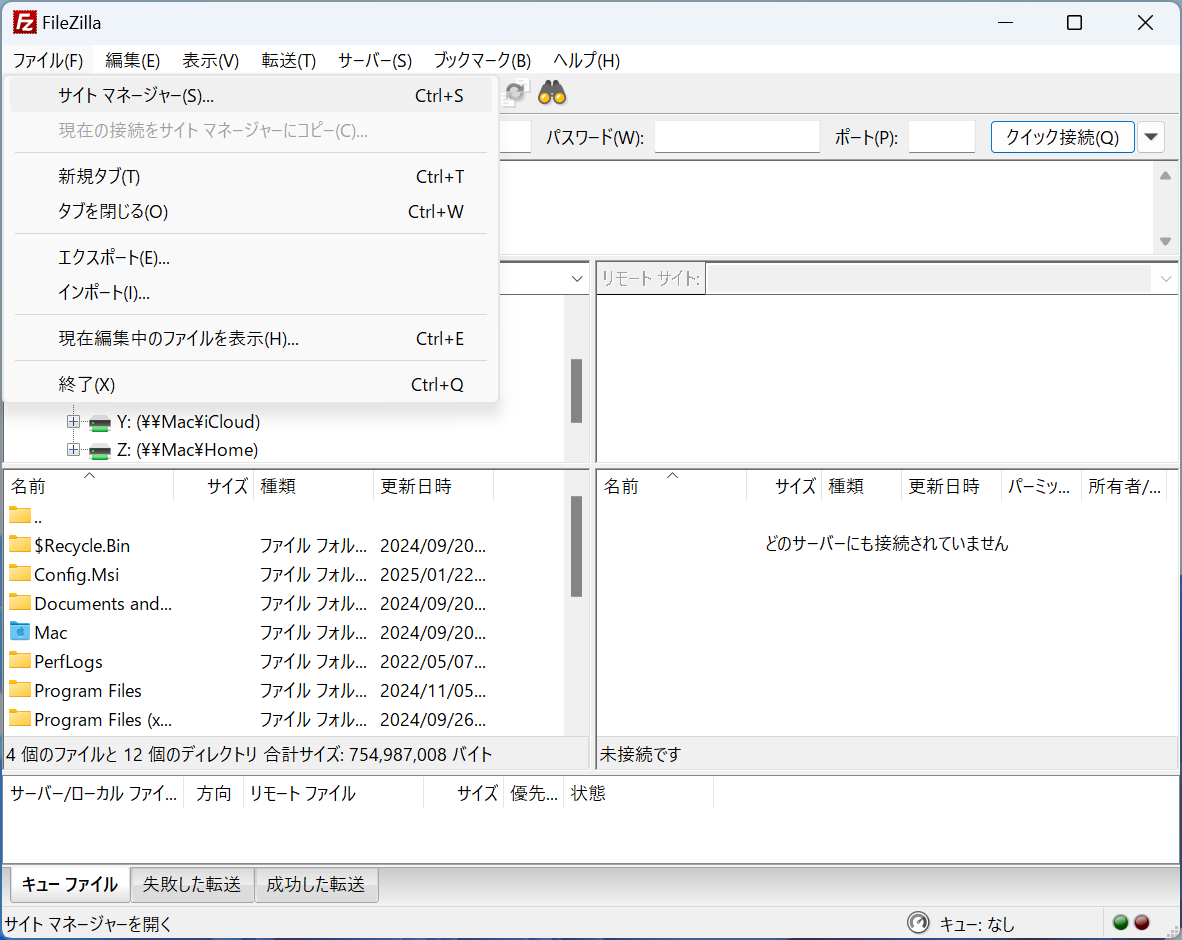
Task: Expand the Z: (\\Mac\Home) drive node
Action: [73, 450]
